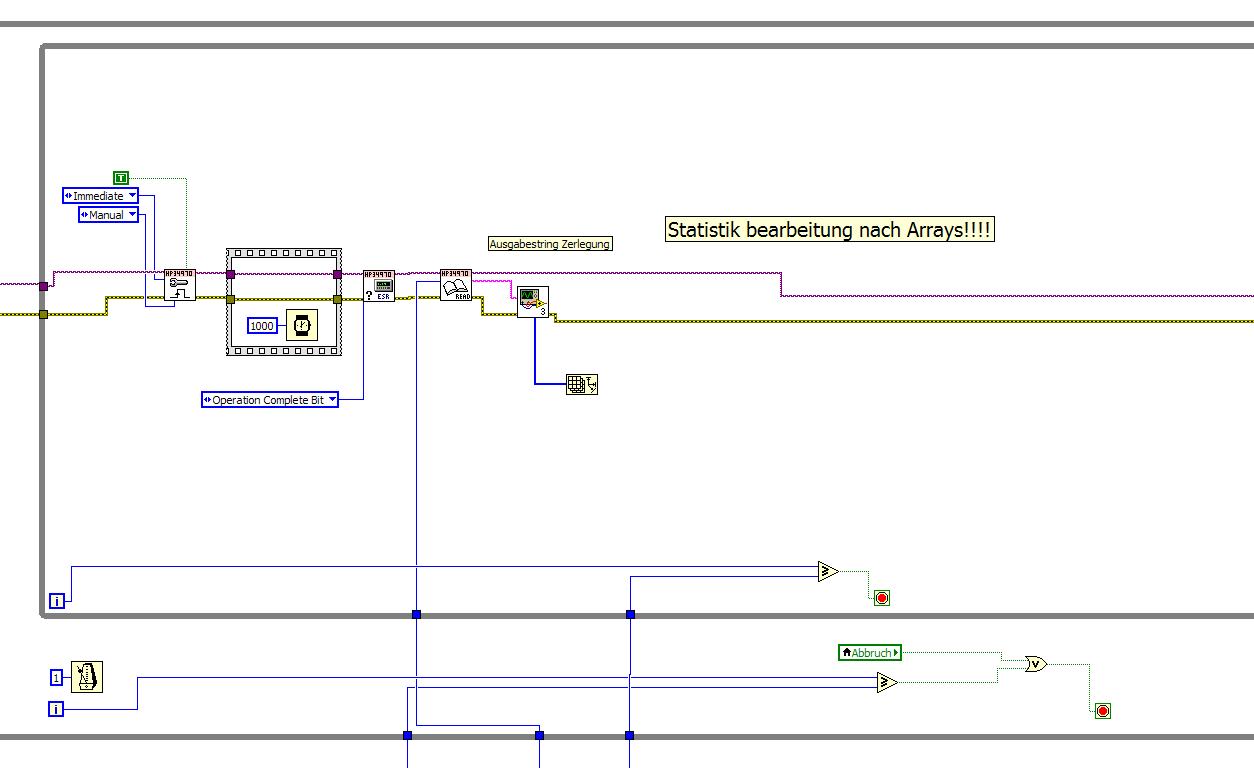Click the numeric constant 1 beside metronome
Viewport: 1254px width, 768px height.
[x=57, y=678]
